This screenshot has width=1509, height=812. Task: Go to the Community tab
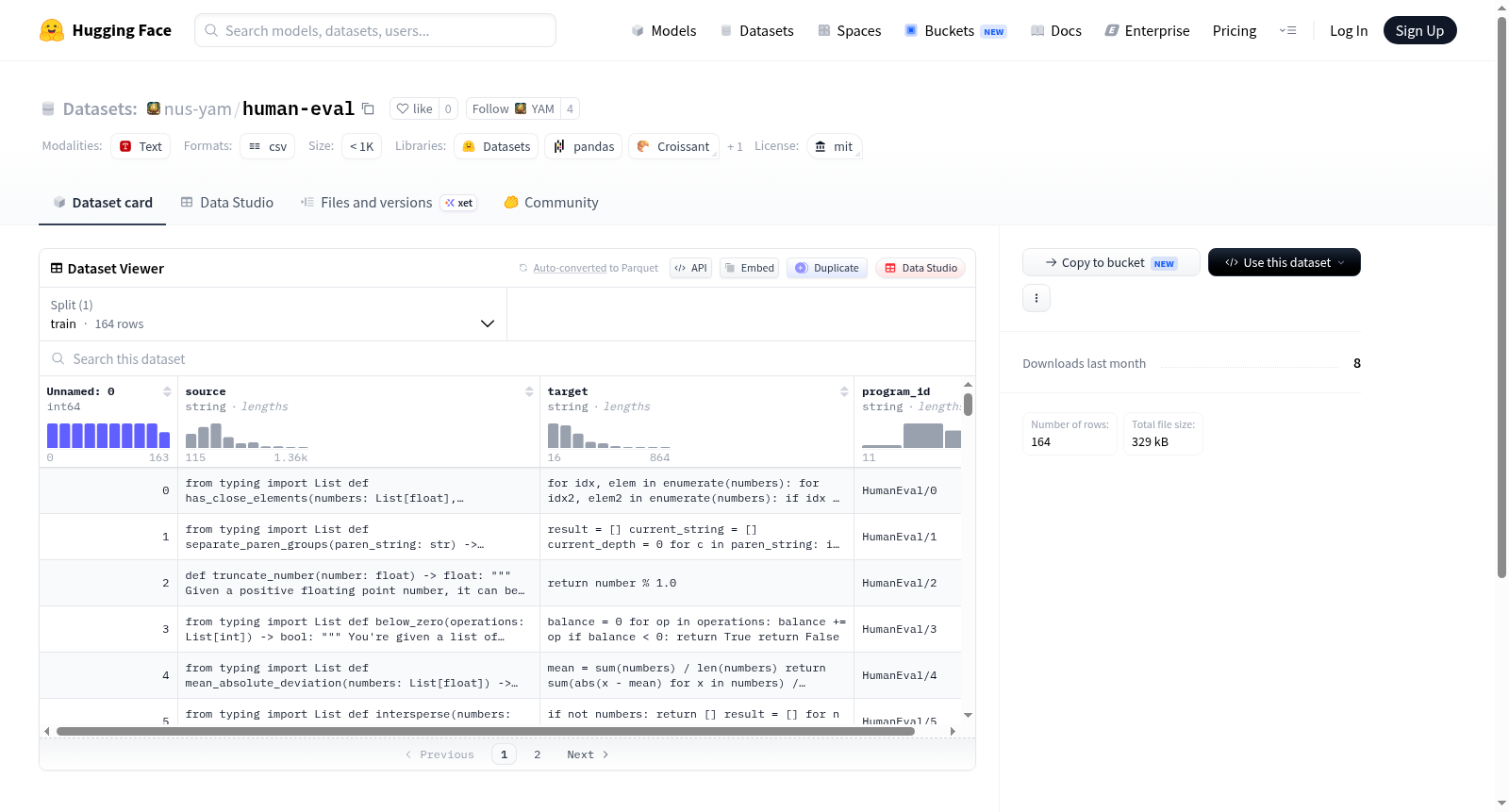coord(552,203)
